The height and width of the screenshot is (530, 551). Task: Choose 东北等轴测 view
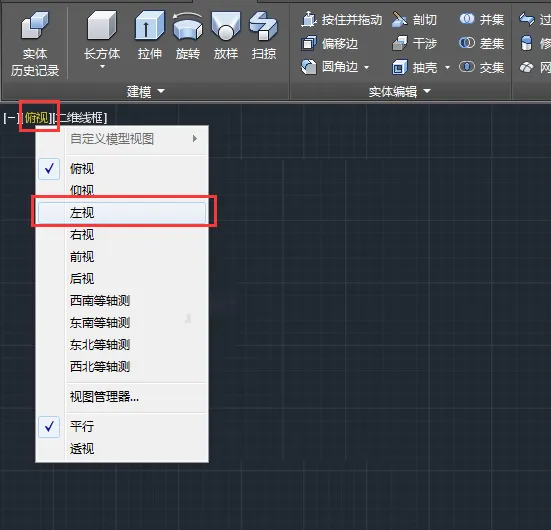point(122,345)
